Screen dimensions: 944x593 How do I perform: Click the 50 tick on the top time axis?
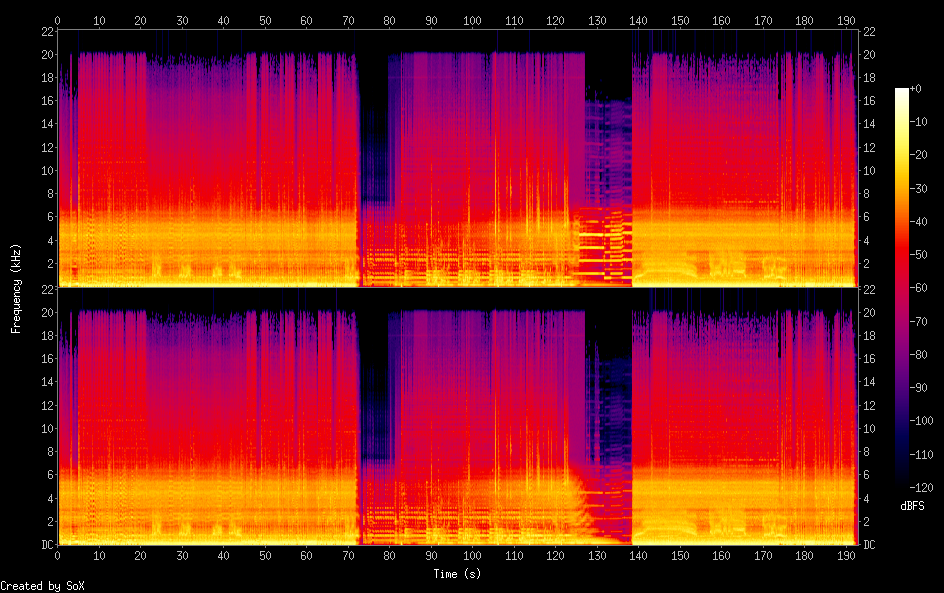(x=264, y=20)
